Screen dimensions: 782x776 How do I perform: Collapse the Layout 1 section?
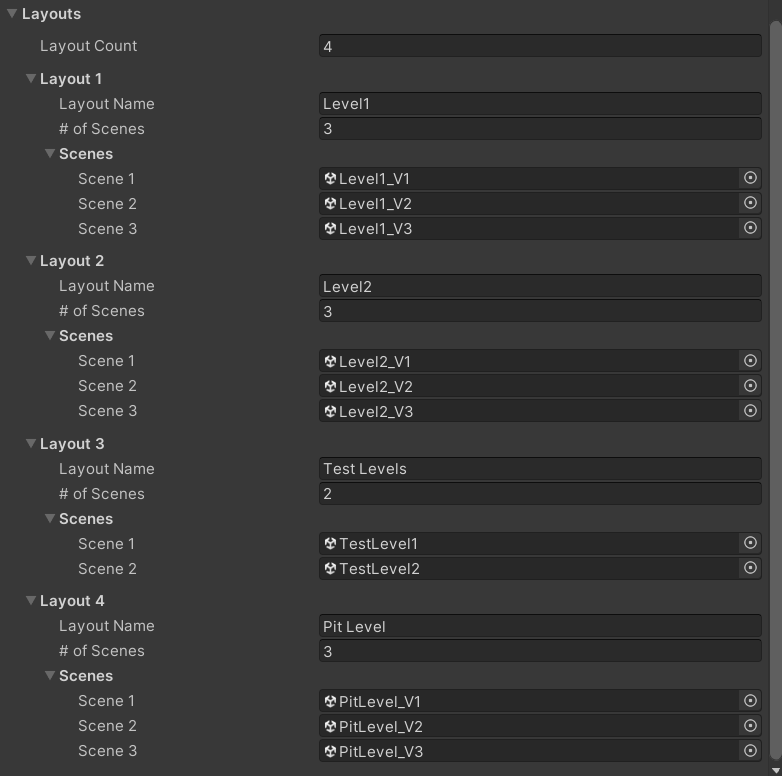pyautogui.click(x=31, y=78)
